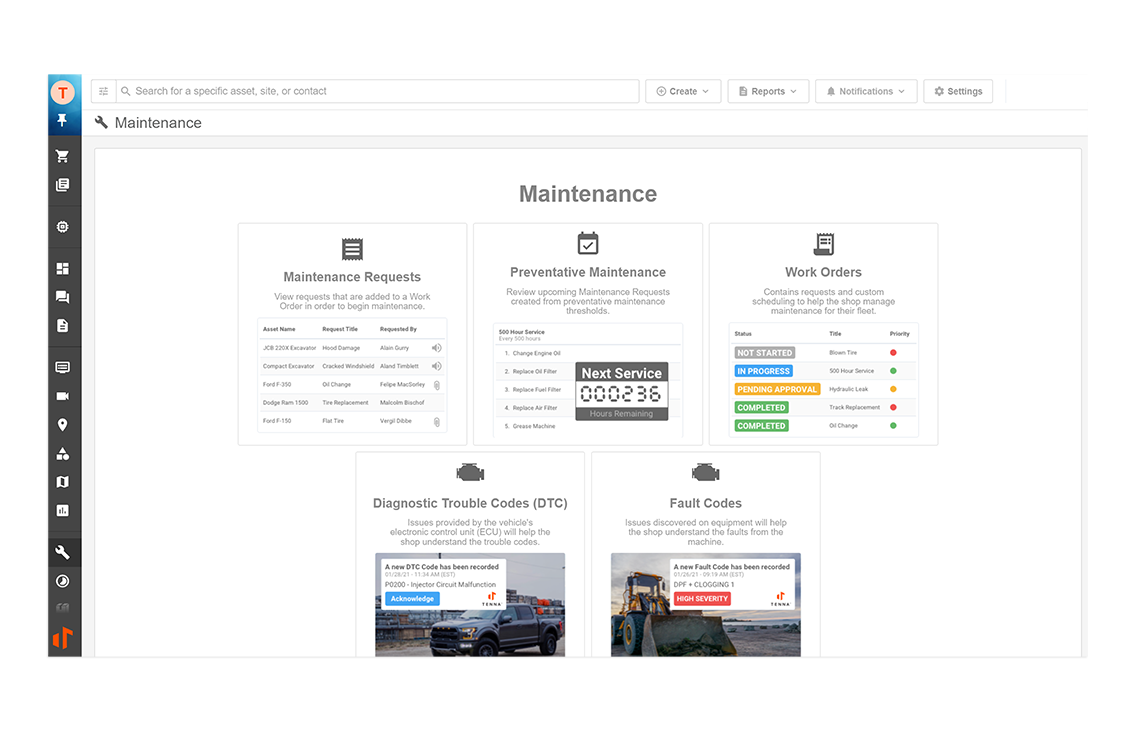Open Maintenance via the wrench sidebar icon
The height and width of the screenshot is (731, 1136).
[x=63, y=551]
